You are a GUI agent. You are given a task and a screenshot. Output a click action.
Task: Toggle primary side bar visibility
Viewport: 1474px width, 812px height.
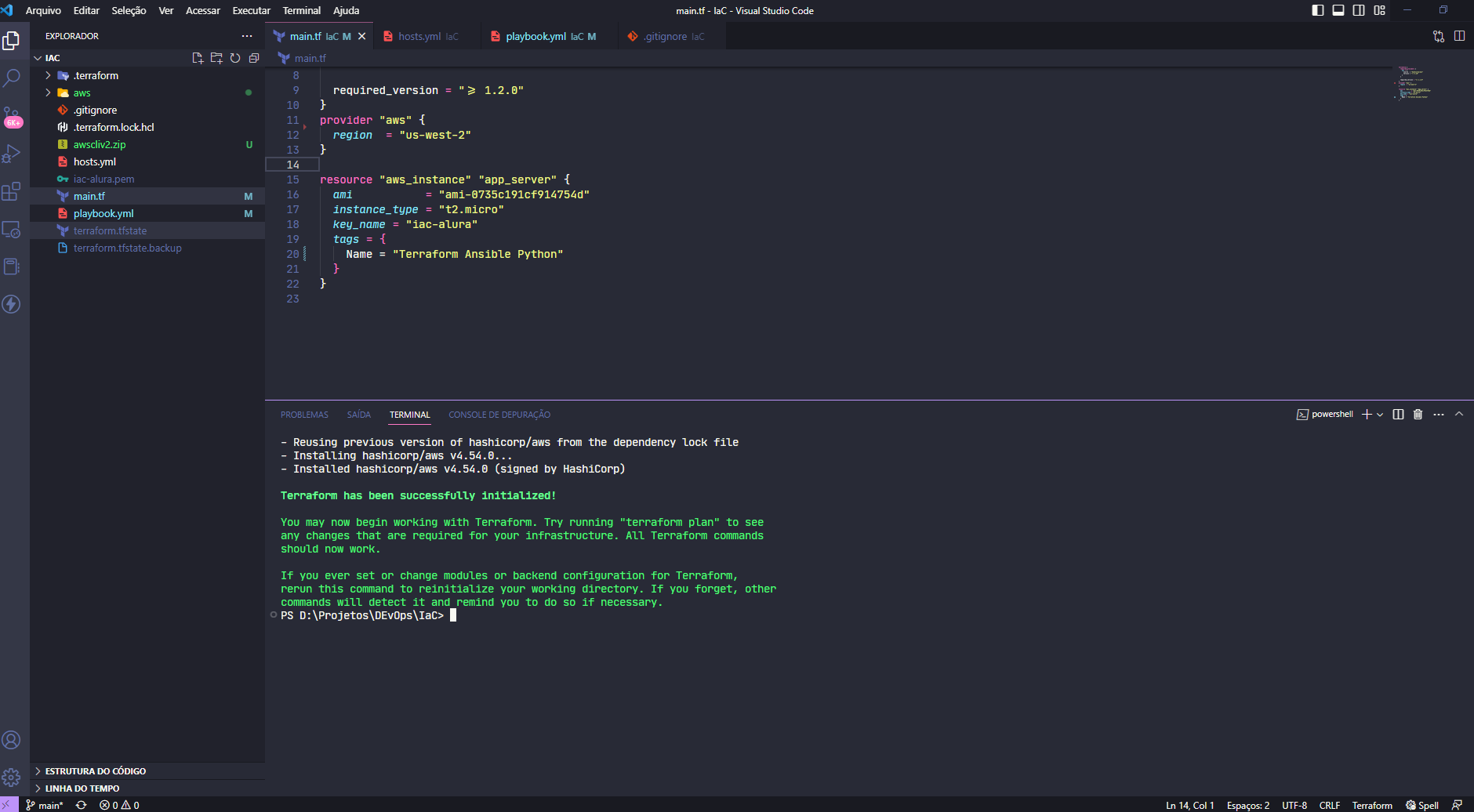pos(1318,10)
